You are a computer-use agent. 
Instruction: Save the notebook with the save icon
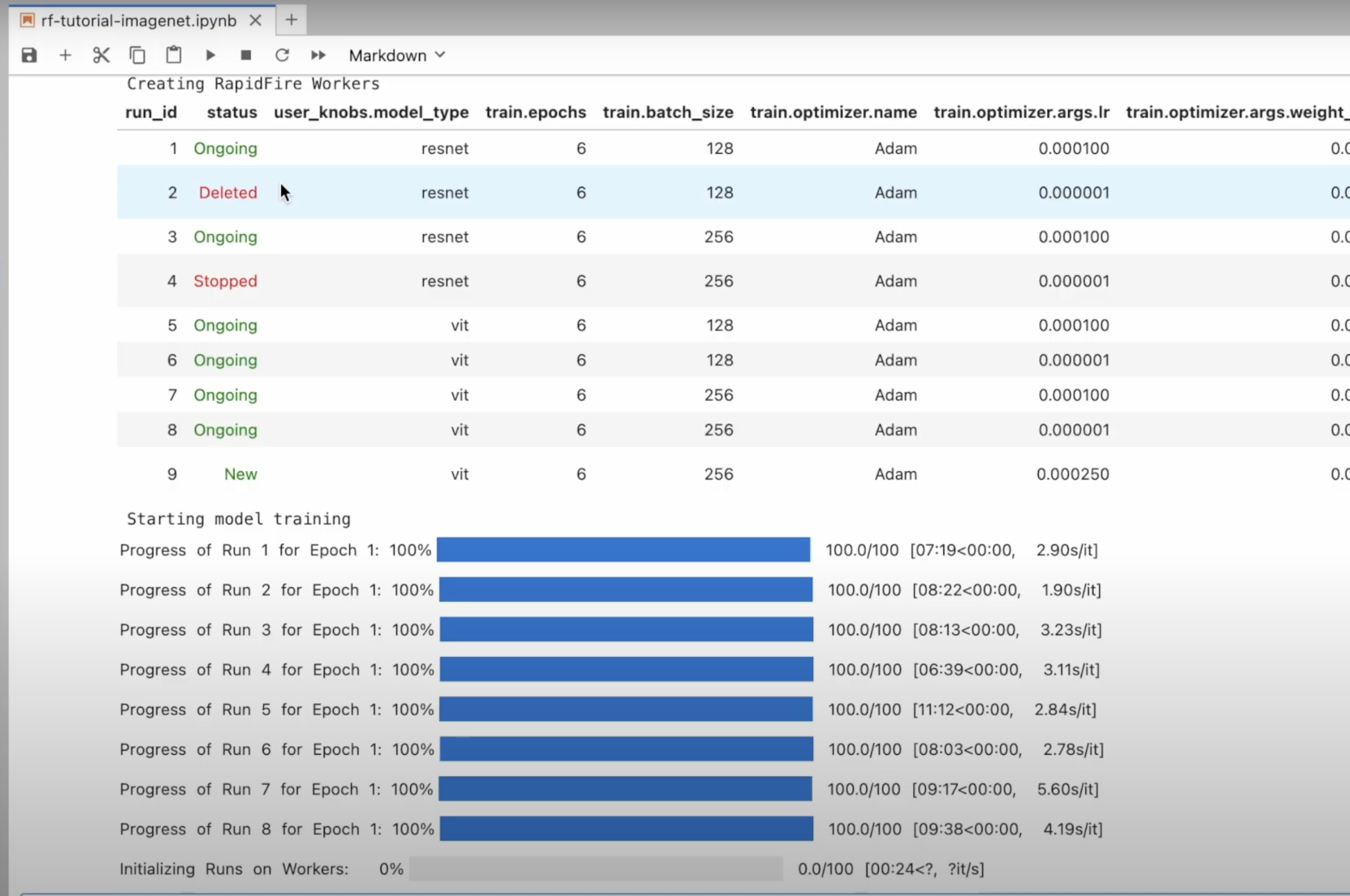[x=29, y=55]
